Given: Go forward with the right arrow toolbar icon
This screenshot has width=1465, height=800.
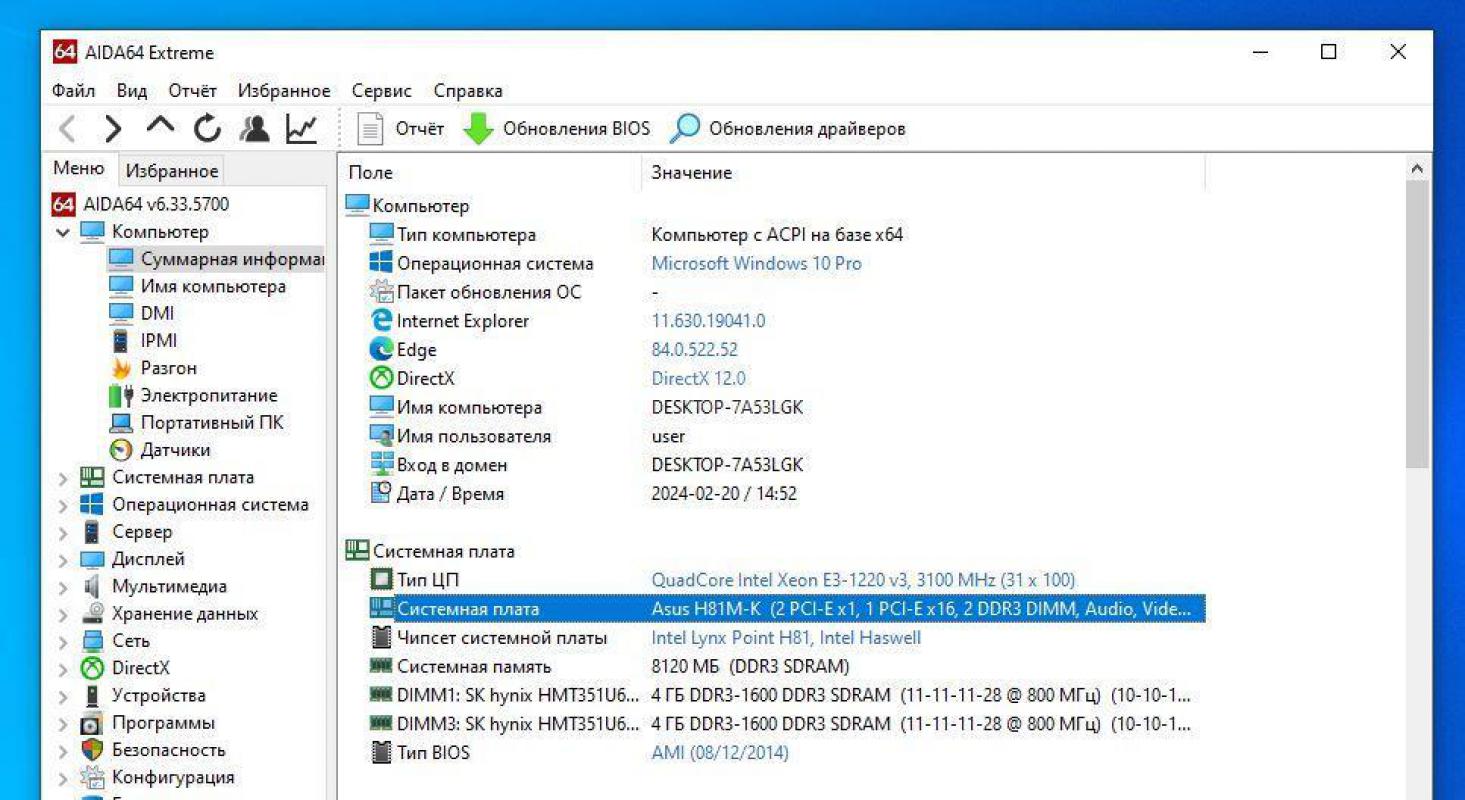Looking at the screenshot, I should (x=113, y=129).
